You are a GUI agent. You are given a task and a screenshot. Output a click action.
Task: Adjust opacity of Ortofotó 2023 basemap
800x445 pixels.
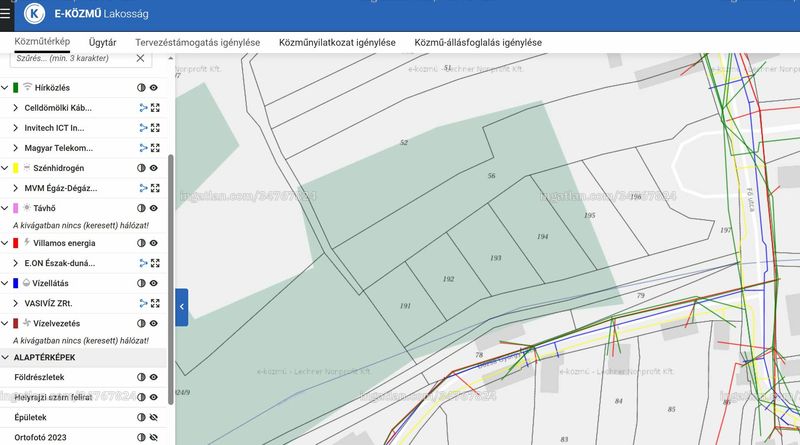coord(141,437)
